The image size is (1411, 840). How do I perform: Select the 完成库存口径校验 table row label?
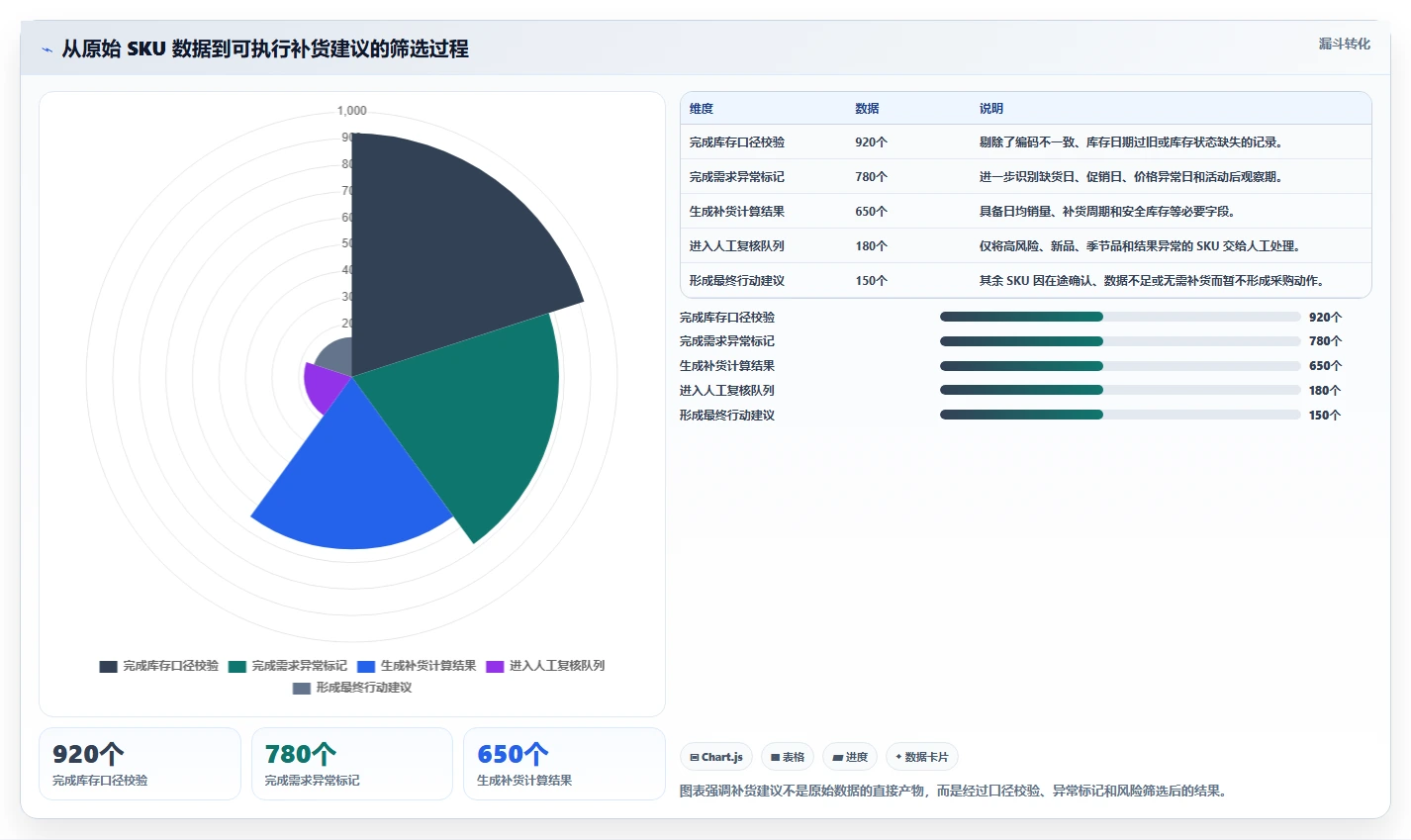pos(737,142)
